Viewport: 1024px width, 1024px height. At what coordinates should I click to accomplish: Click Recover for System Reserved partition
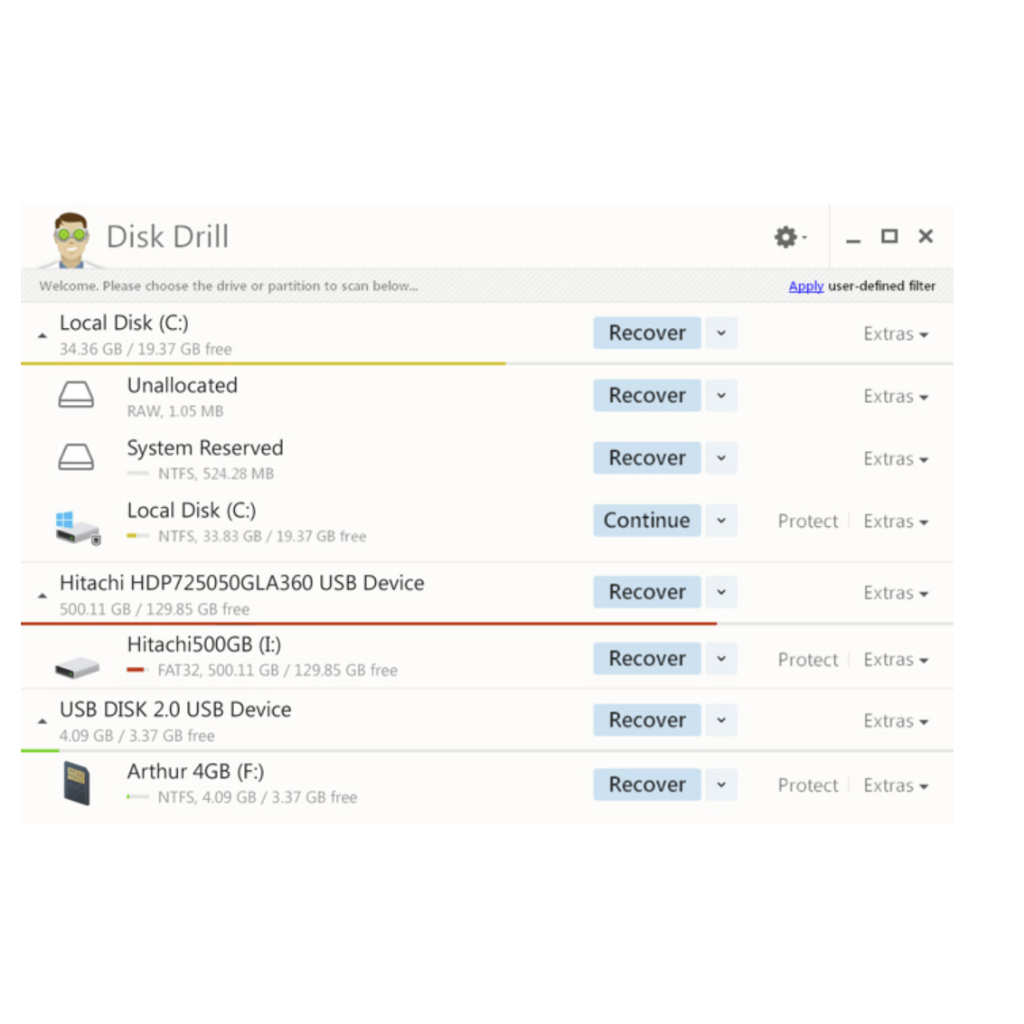pos(646,458)
